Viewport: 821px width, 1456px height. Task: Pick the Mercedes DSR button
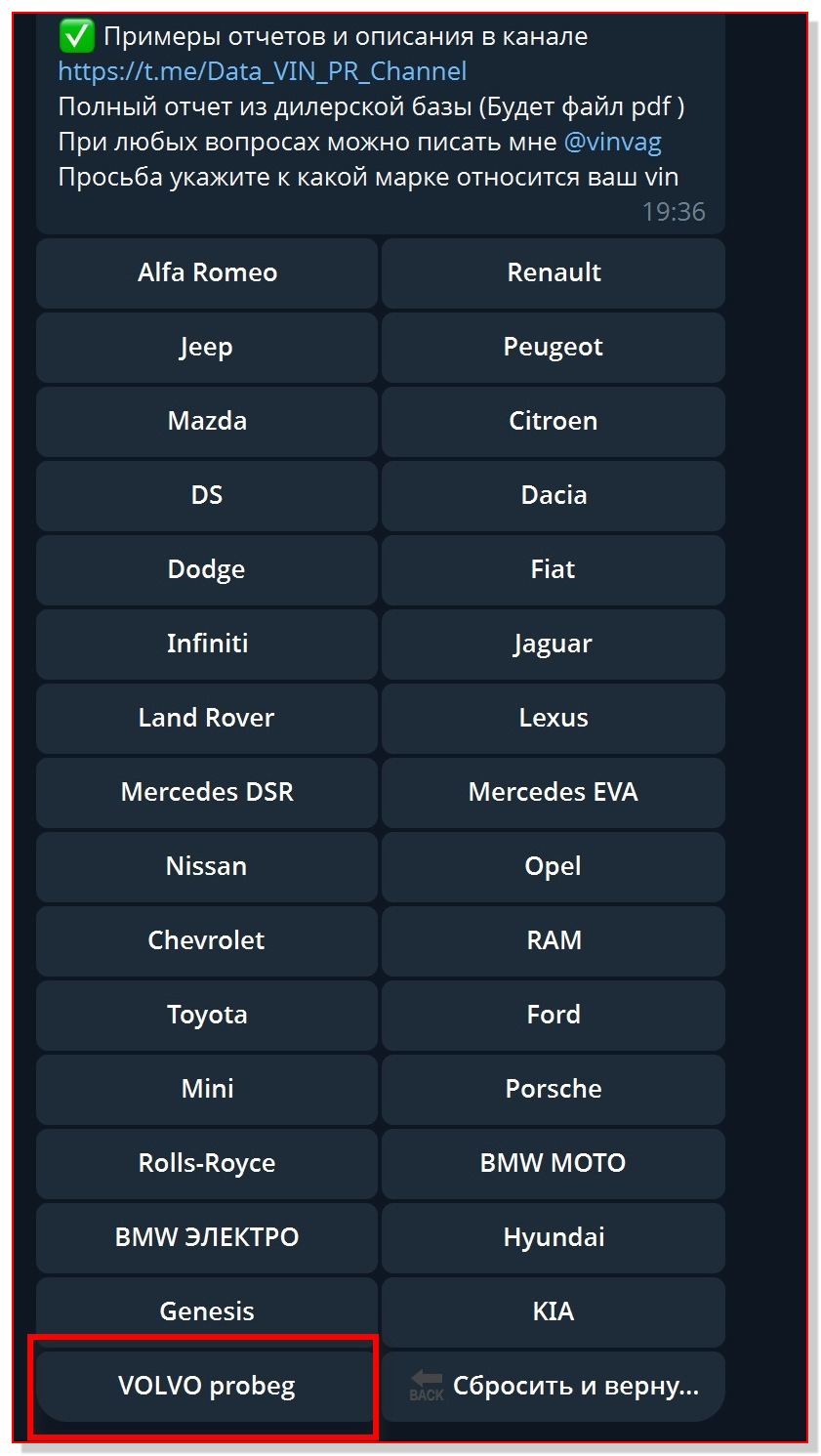207,792
